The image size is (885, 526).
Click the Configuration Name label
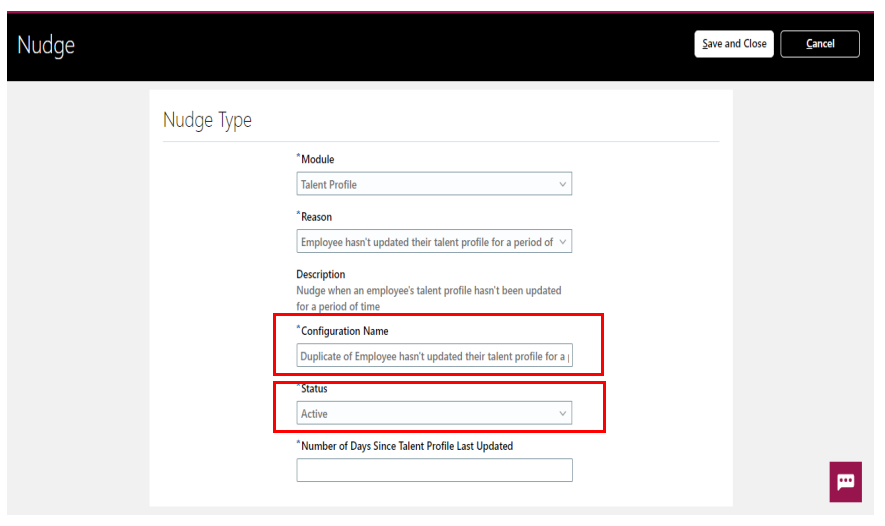[x=342, y=331]
